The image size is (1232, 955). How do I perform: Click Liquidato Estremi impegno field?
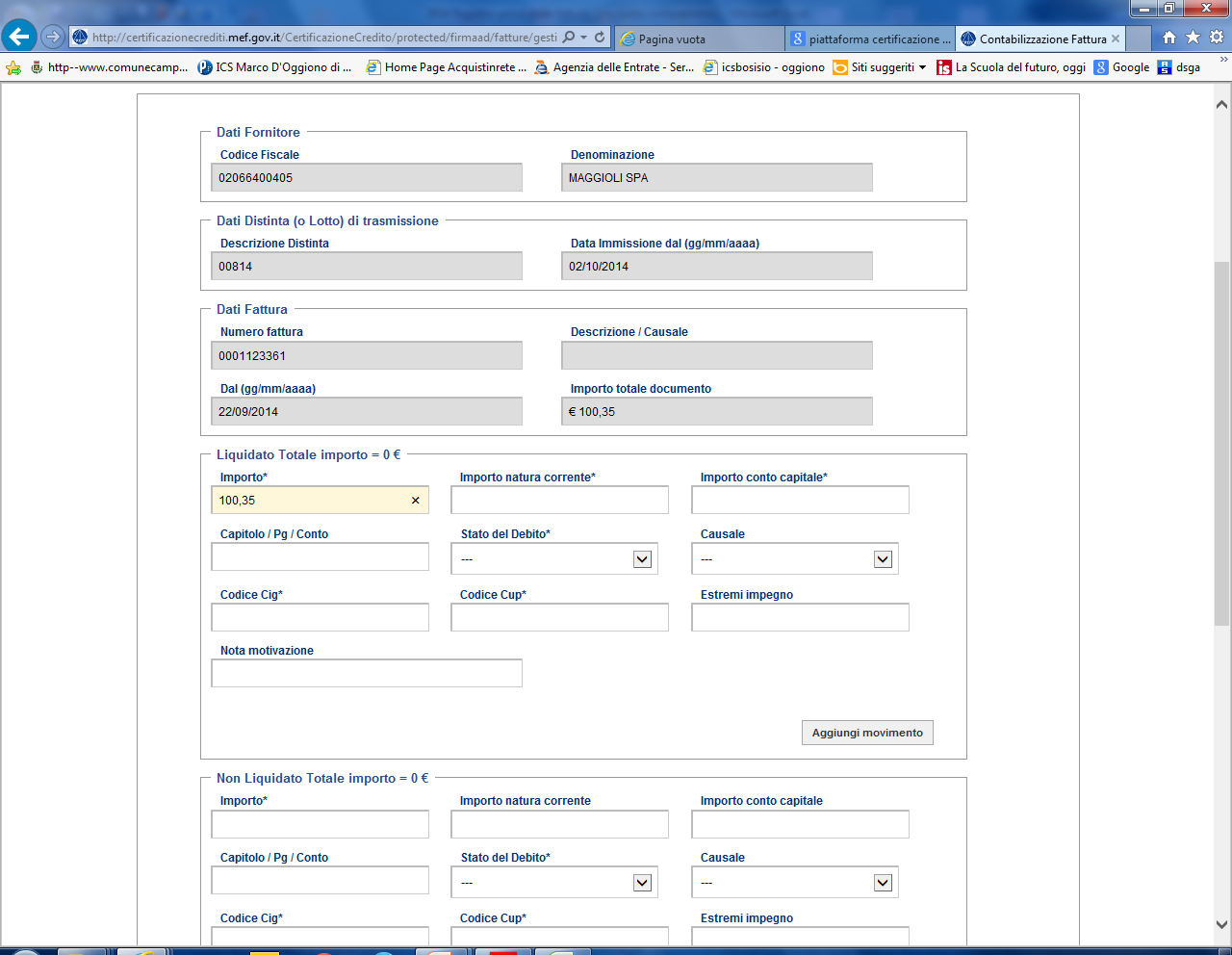pyautogui.click(x=800, y=618)
